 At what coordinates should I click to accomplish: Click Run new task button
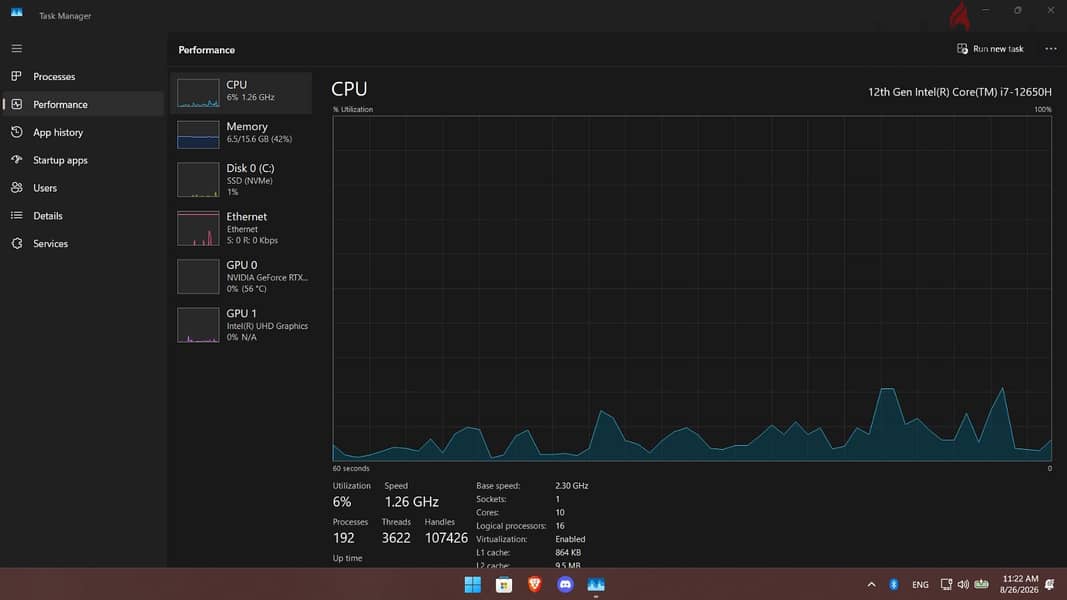pyautogui.click(x=990, y=49)
